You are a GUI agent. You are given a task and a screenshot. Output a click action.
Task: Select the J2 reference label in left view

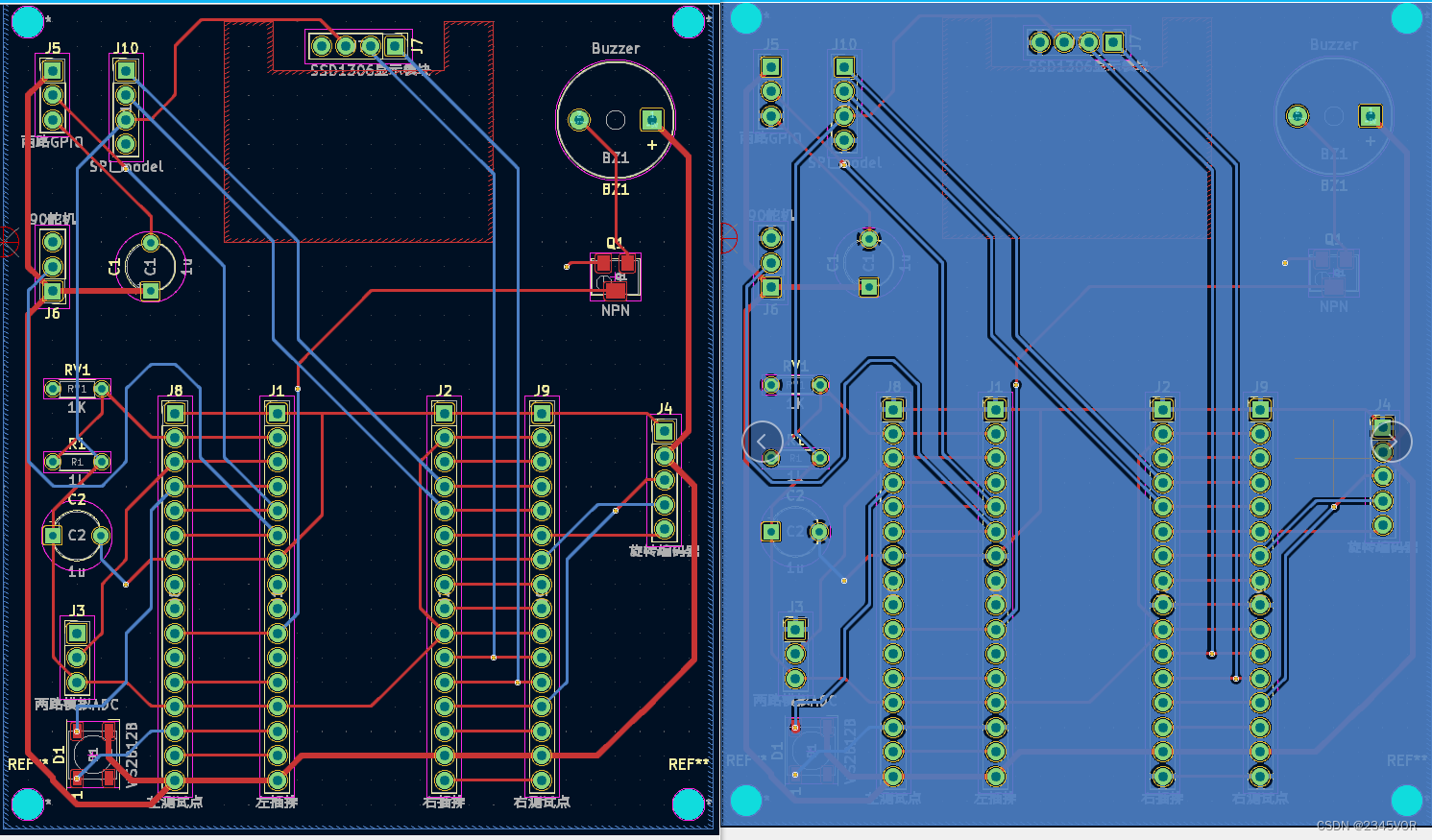(x=444, y=391)
